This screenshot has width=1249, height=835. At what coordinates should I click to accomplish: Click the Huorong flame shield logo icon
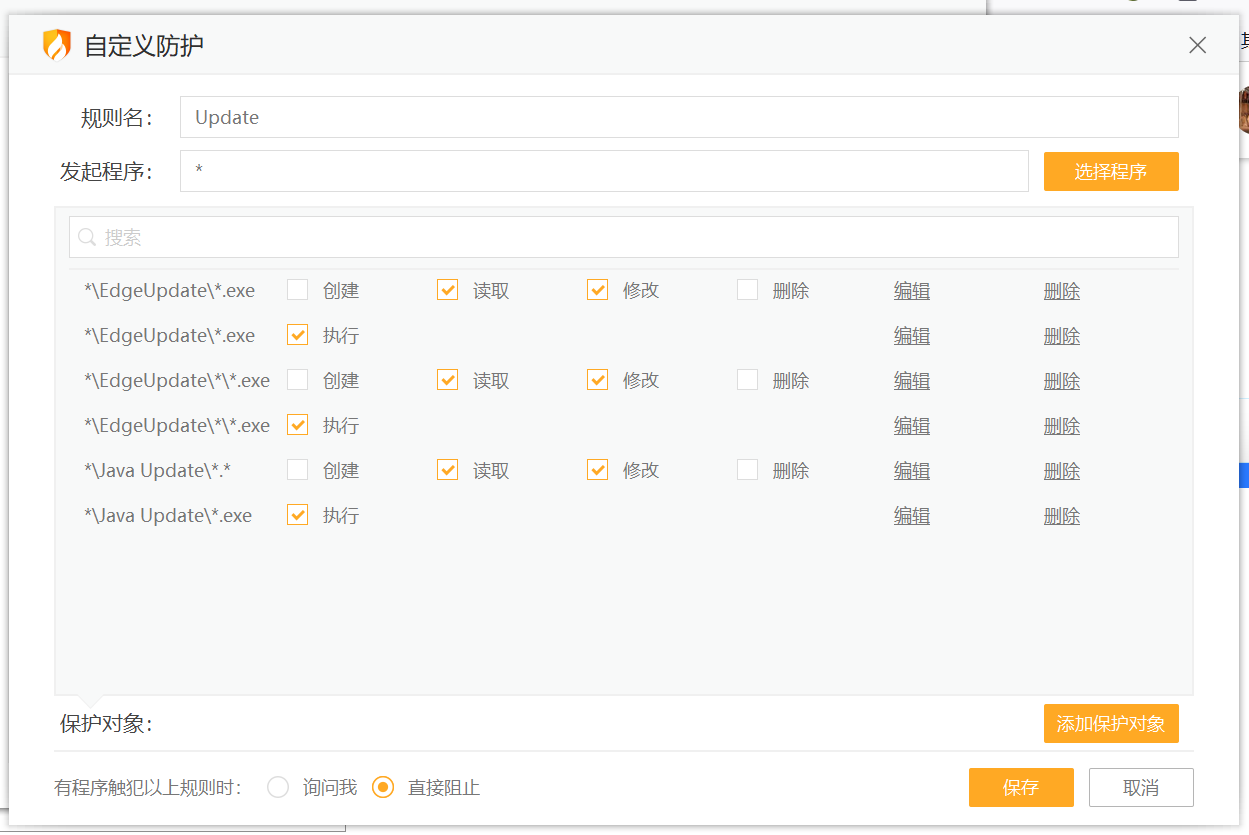coord(57,45)
